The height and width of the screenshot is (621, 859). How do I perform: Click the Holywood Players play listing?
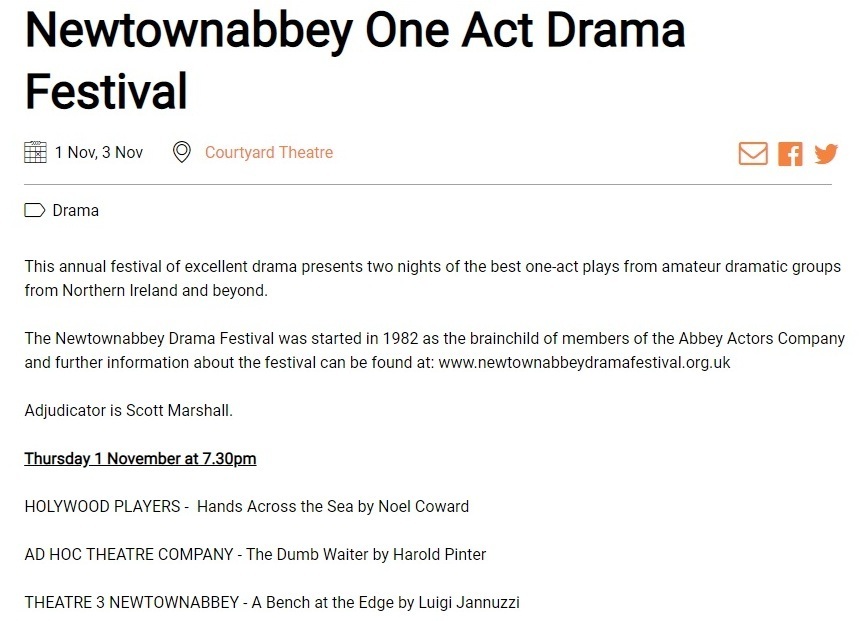(x=247, y=507)
